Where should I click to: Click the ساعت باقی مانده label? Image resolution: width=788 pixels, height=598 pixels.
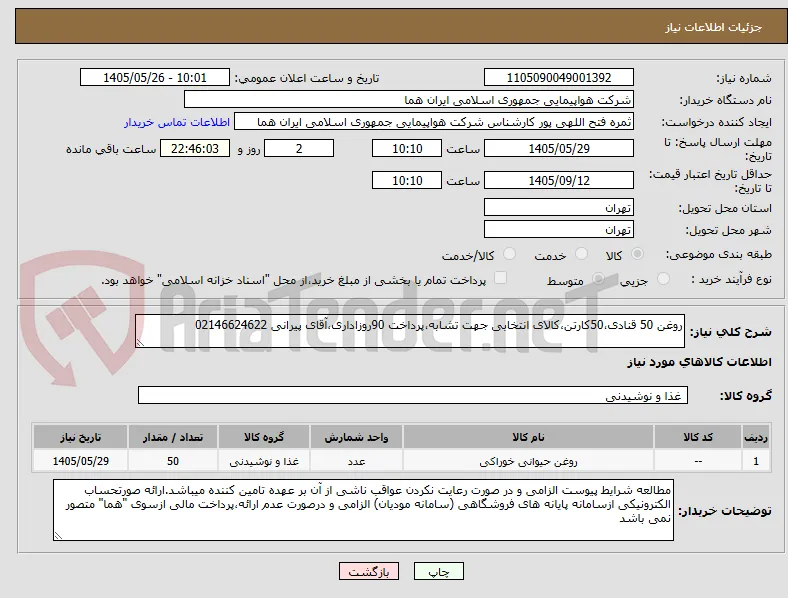[111, 149]
